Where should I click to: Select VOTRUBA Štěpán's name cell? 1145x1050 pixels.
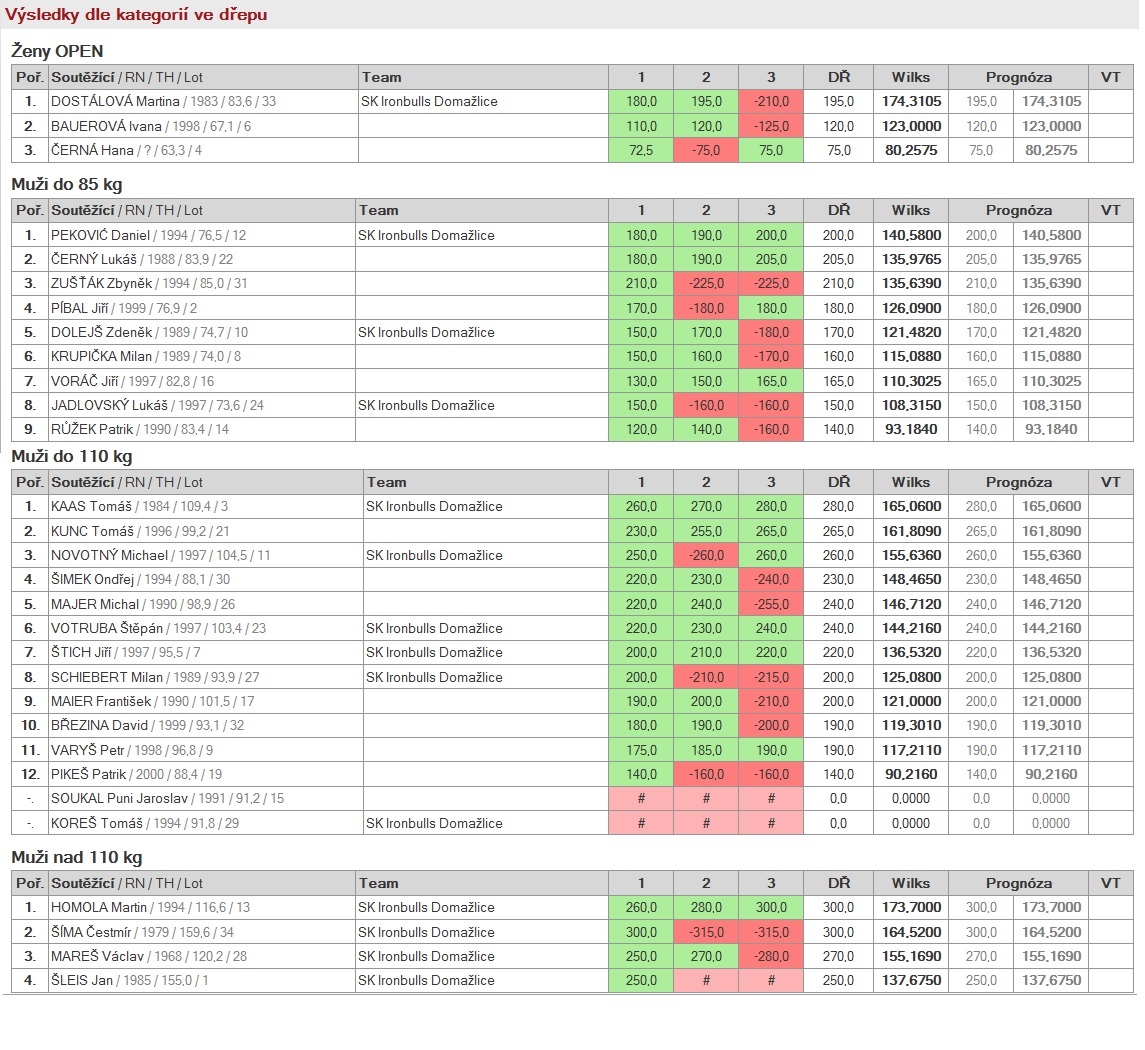205,628
